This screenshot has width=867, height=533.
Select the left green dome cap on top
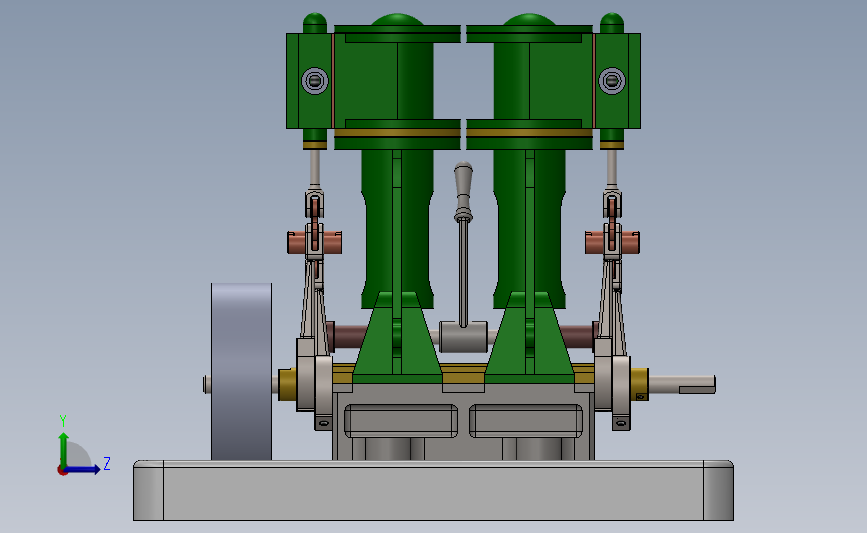(397, 20)
